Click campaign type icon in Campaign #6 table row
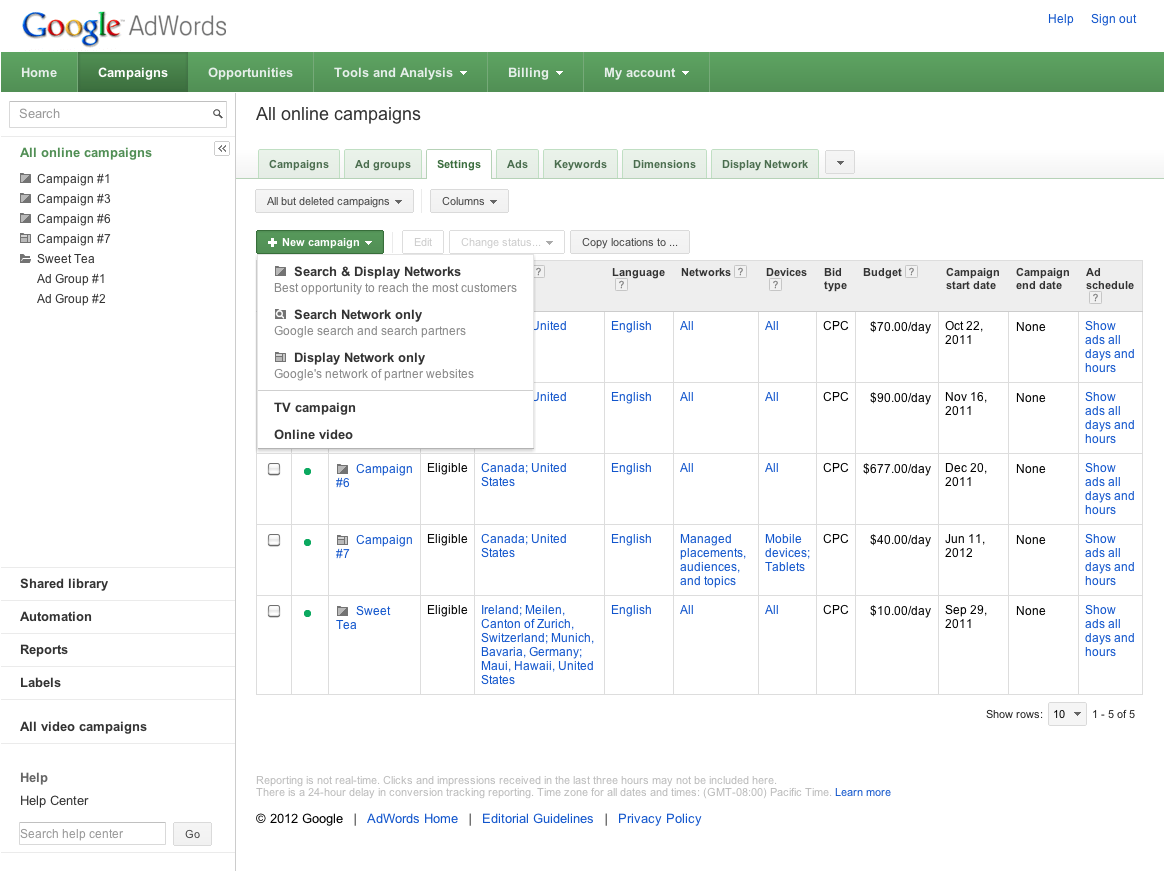The height and width of the screenshot is (871, 1164). pos(342,469)
